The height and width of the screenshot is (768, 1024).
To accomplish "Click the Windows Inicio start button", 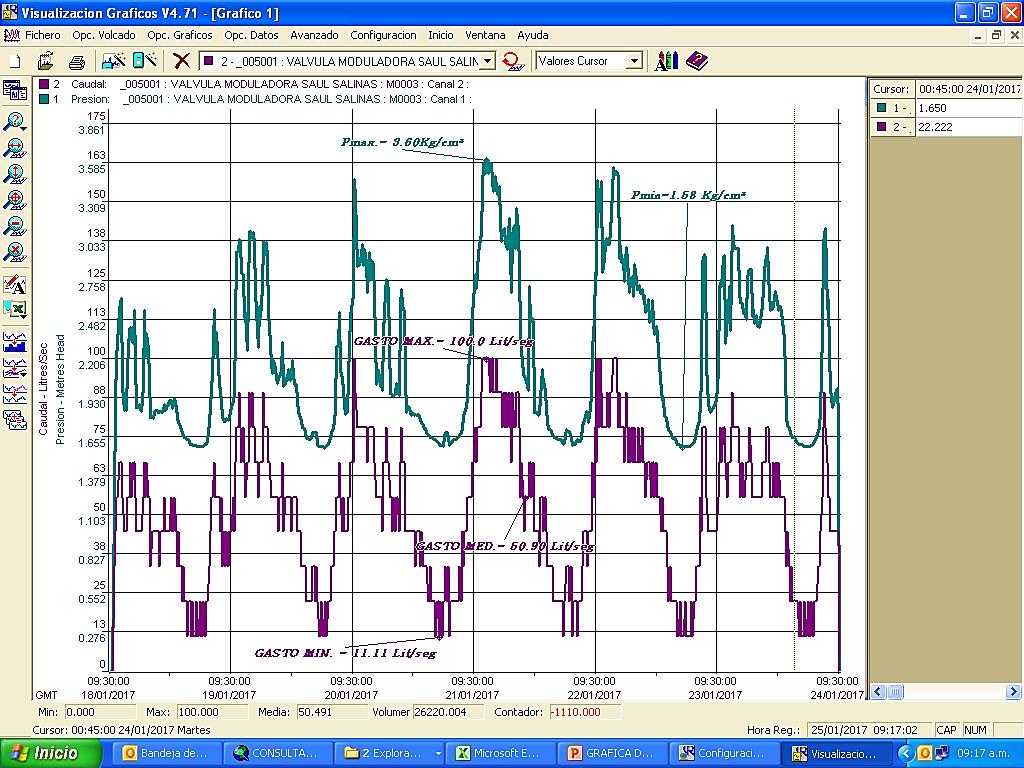I will tap(51, 753).
